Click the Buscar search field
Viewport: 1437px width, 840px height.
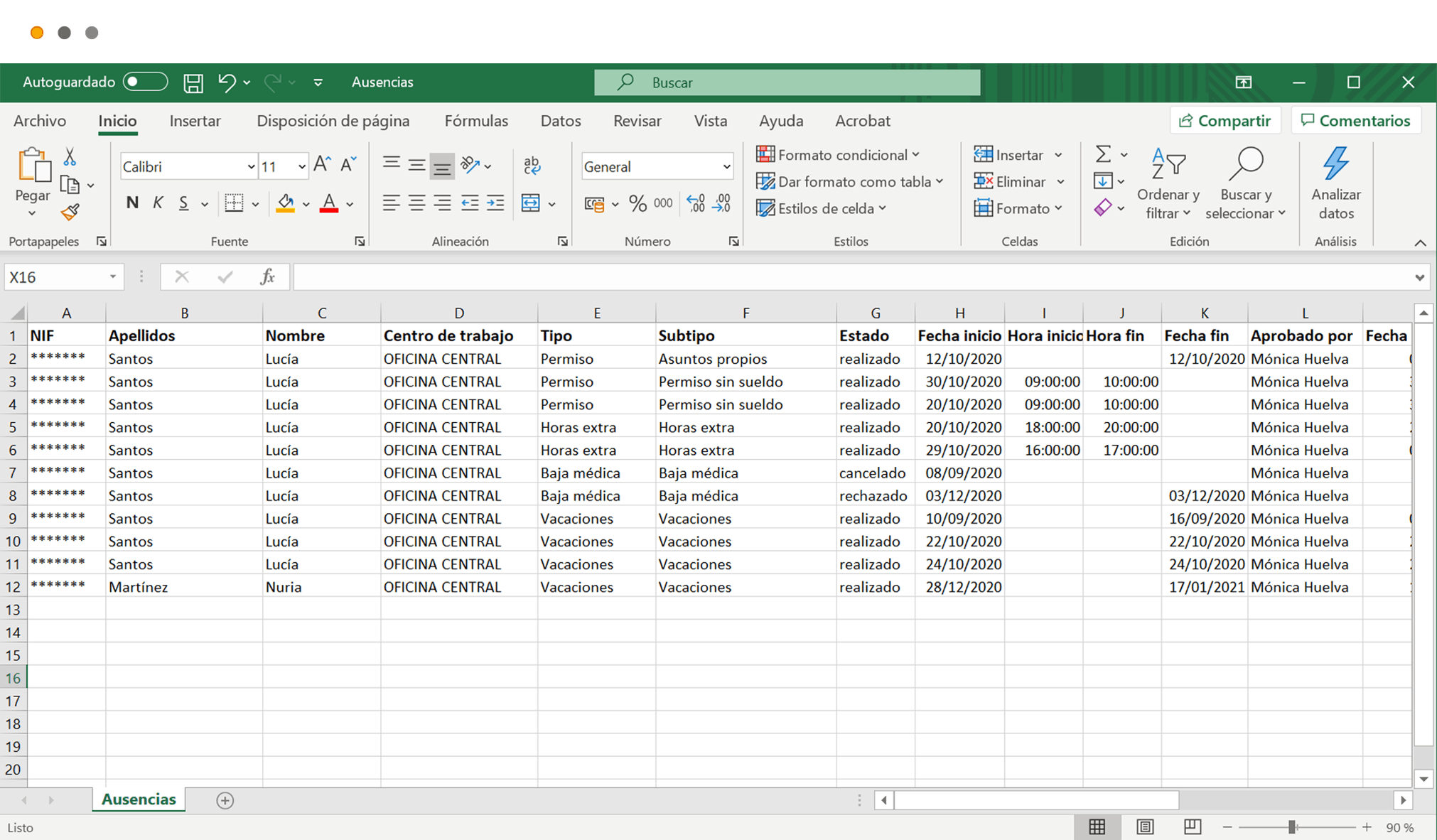point(787,82)
